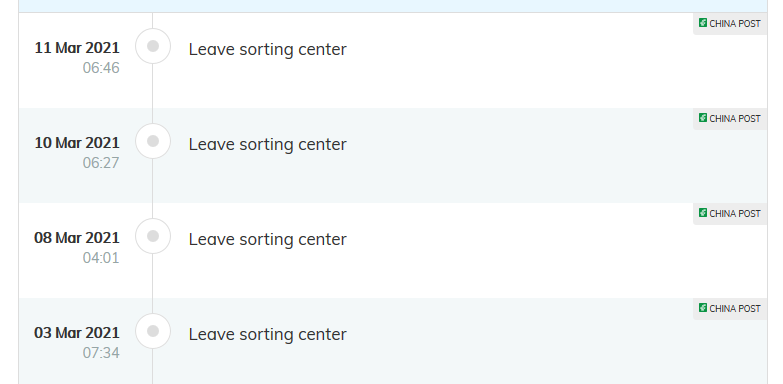Screen dimensions: 783x384
Task: Click the 10 Mar 2021 date label
Action: coord(77,143)
